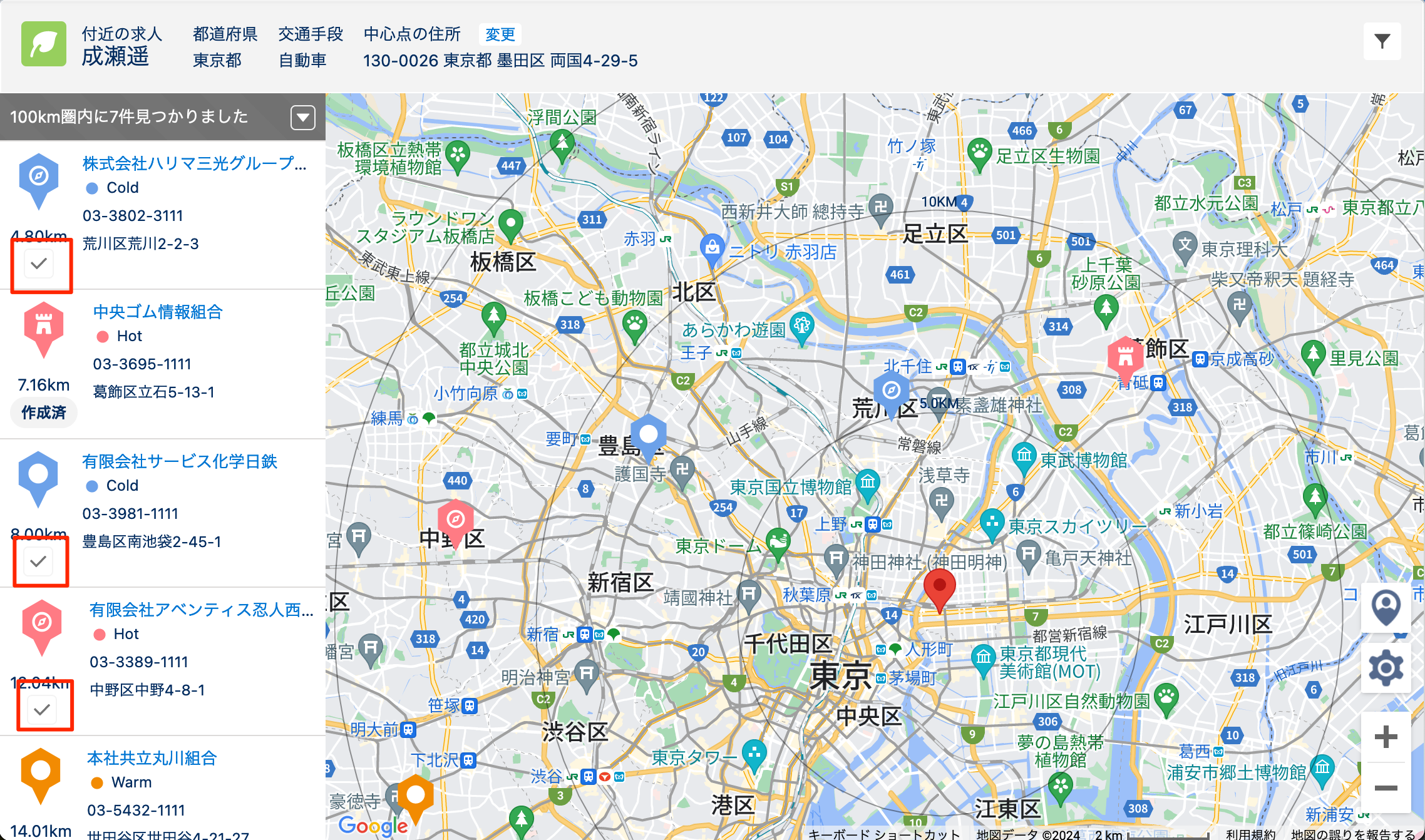Click Hot status under 中央ゴム情報組合
Screen dimensions: 1425x840
pos(130,336)
